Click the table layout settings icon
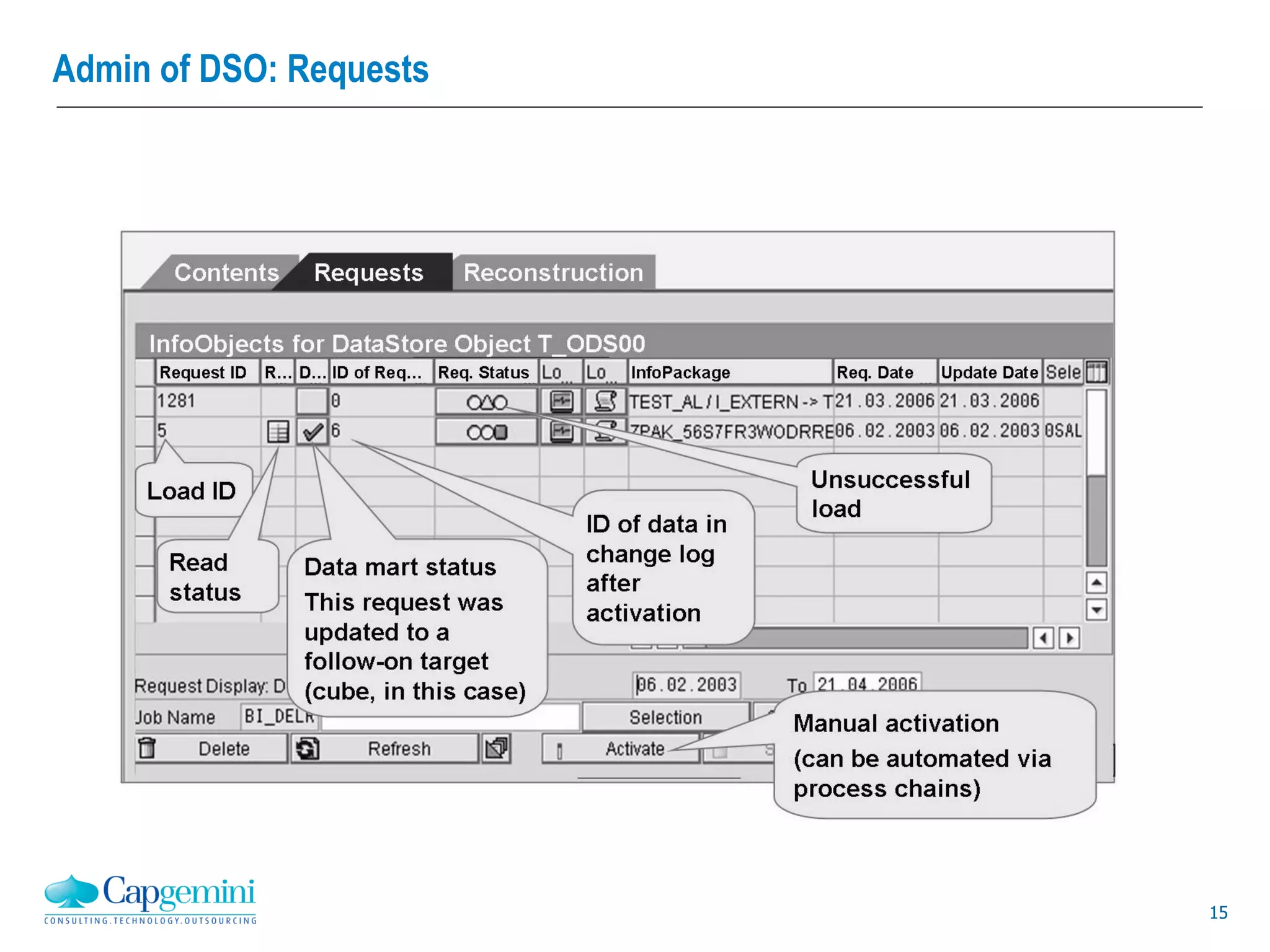The image size is (1270, 952). click(1096, 372)
